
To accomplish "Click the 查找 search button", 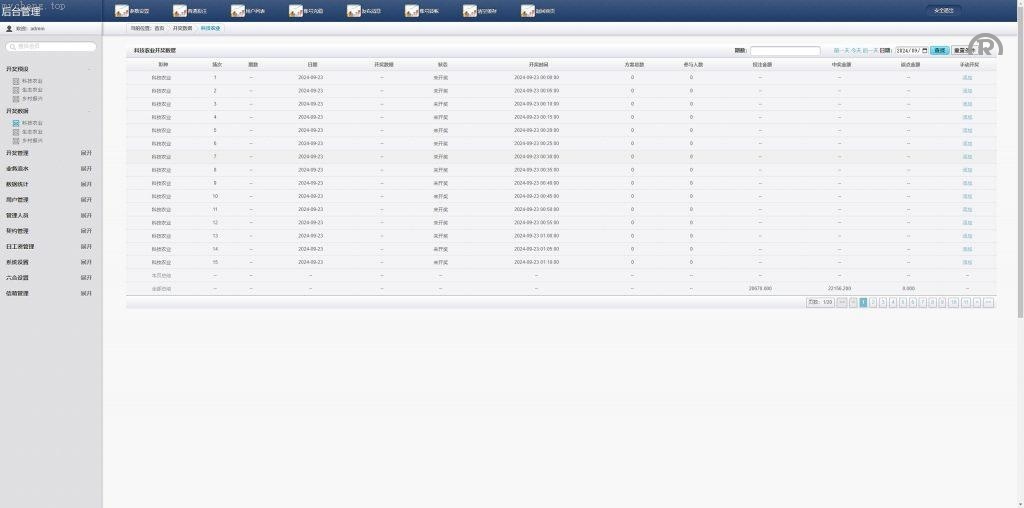I will point(939,50).
